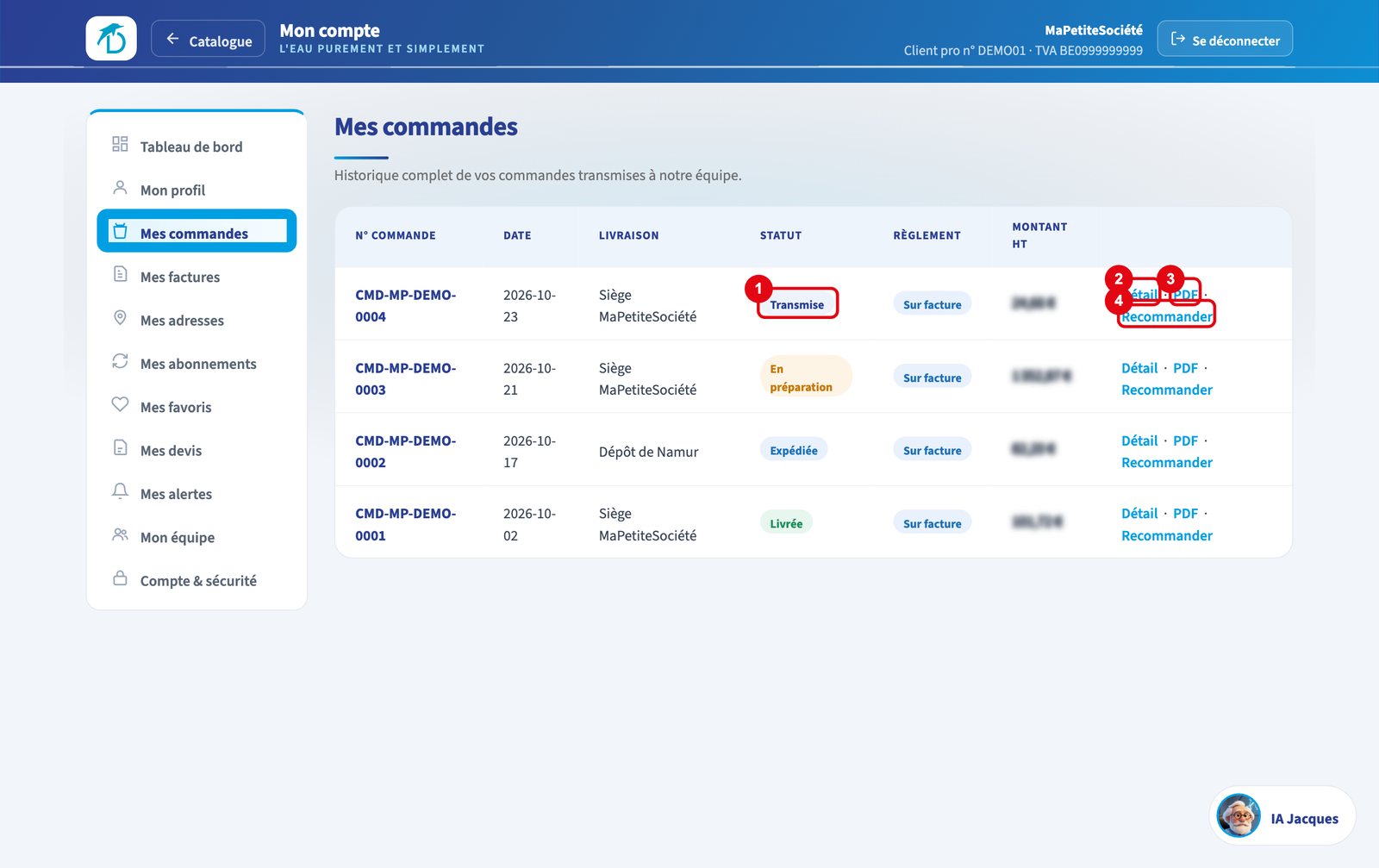This screenshot has height=868, width=1379.
Task: Click Recommander for order CMD-MP-DEMO-0001
Action: pos(1167,535)
